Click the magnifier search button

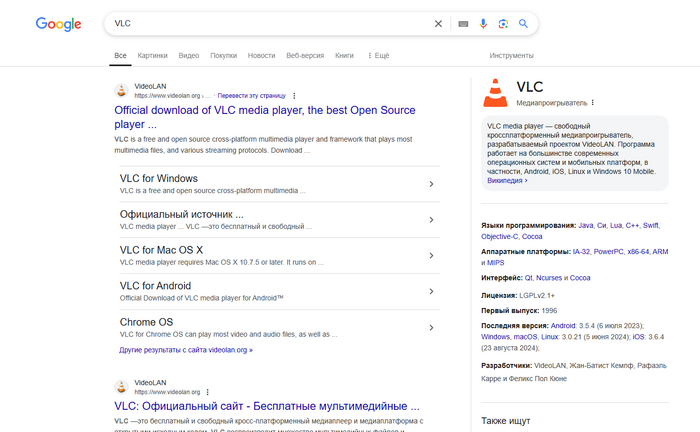[523, 24]
